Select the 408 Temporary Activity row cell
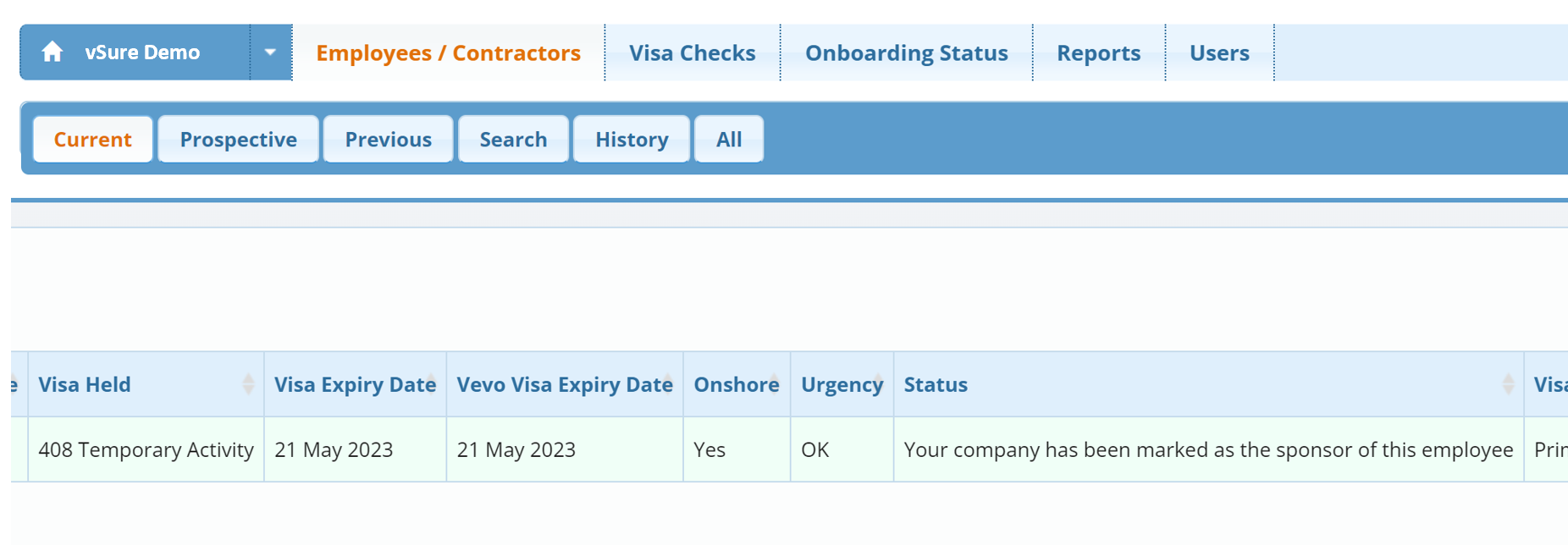The image size is (1568, 545). (x=146, y=450)
